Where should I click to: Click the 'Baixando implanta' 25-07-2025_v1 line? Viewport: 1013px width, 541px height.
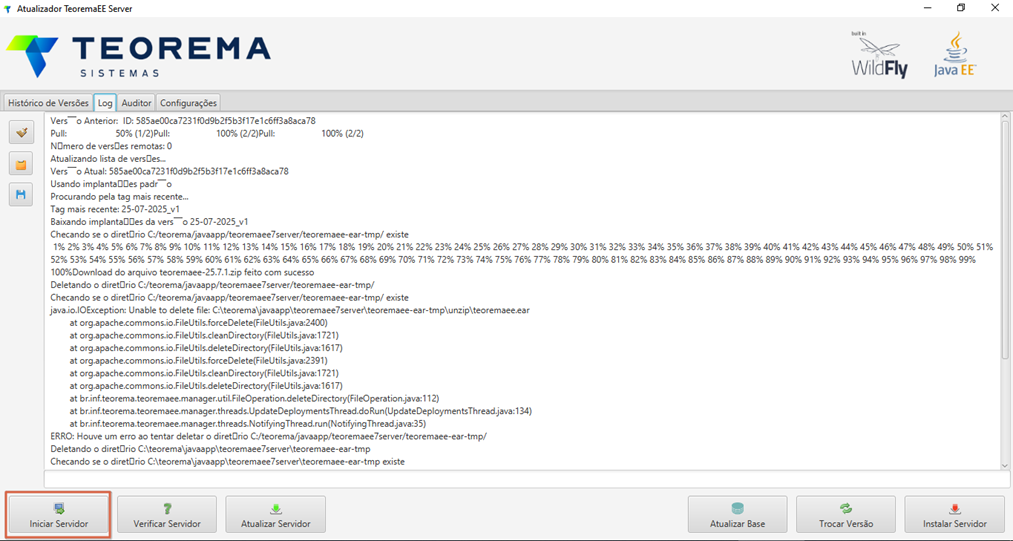pos(149,222)
